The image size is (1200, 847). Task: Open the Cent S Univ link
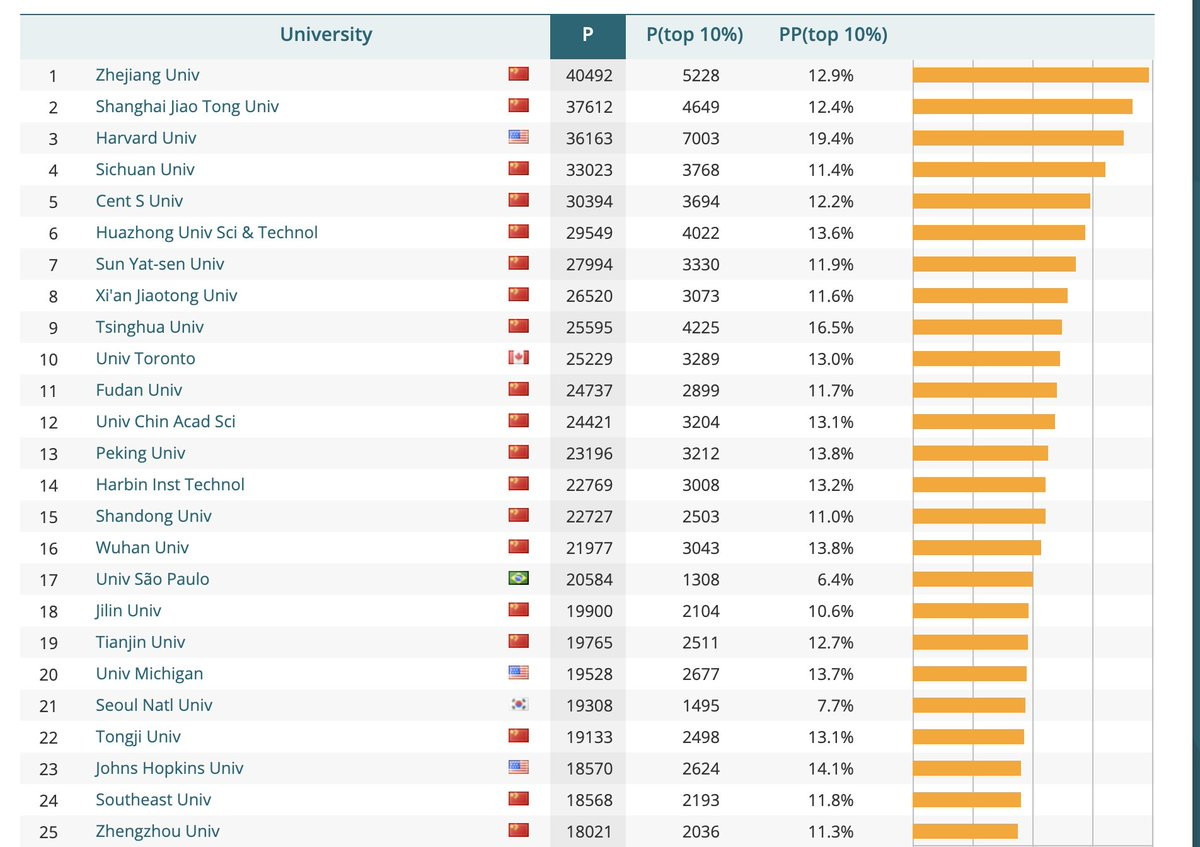139,201
